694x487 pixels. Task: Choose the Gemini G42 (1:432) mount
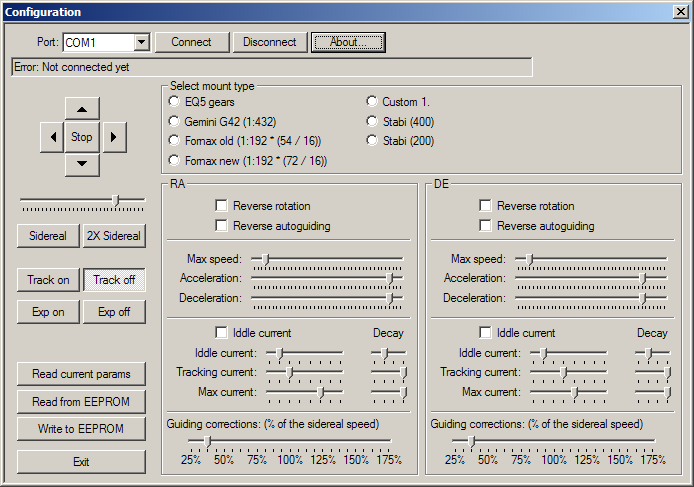tap(174, 121)
